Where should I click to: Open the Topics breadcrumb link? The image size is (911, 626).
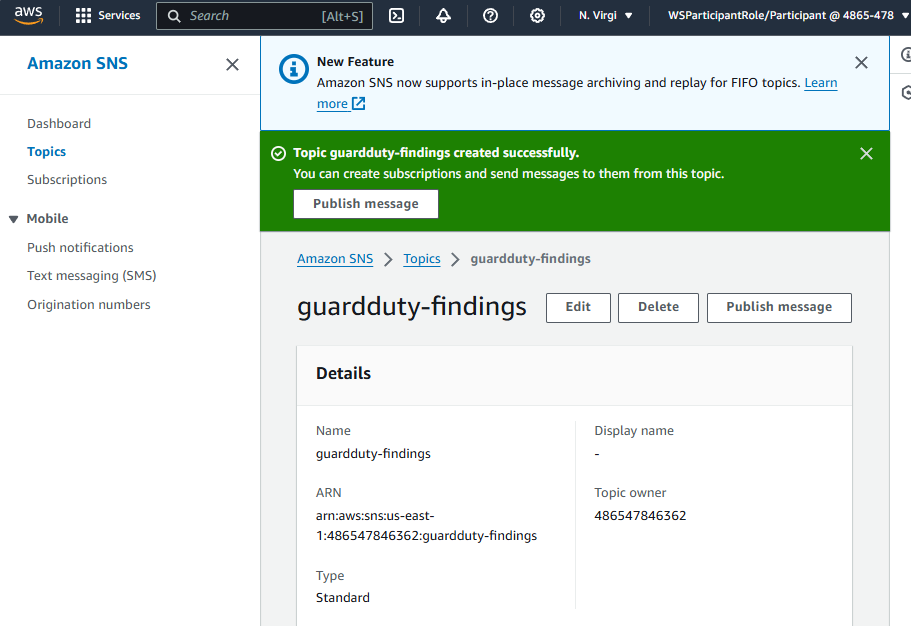[422, 259]
